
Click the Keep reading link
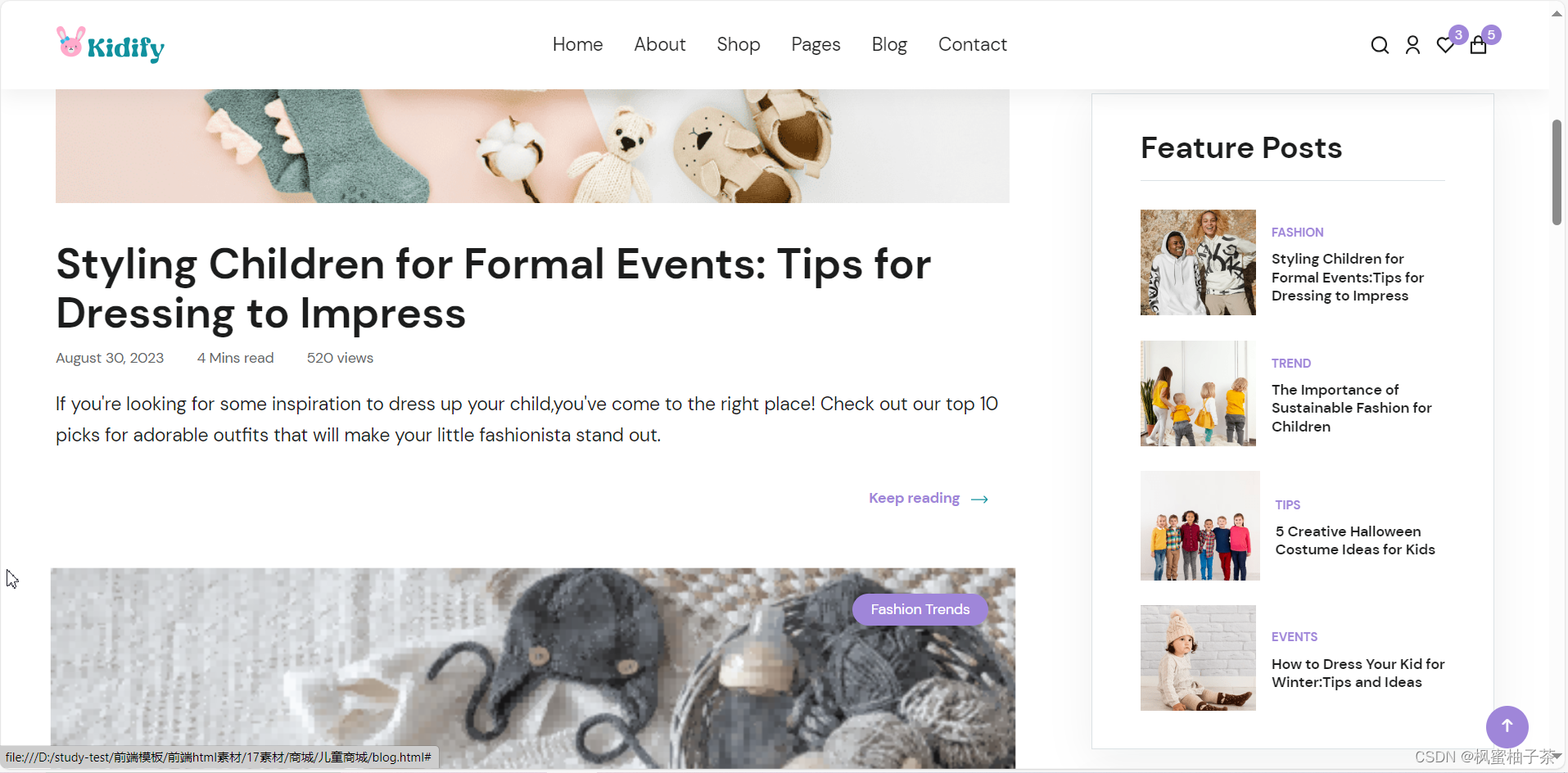[x=914, y=498]
